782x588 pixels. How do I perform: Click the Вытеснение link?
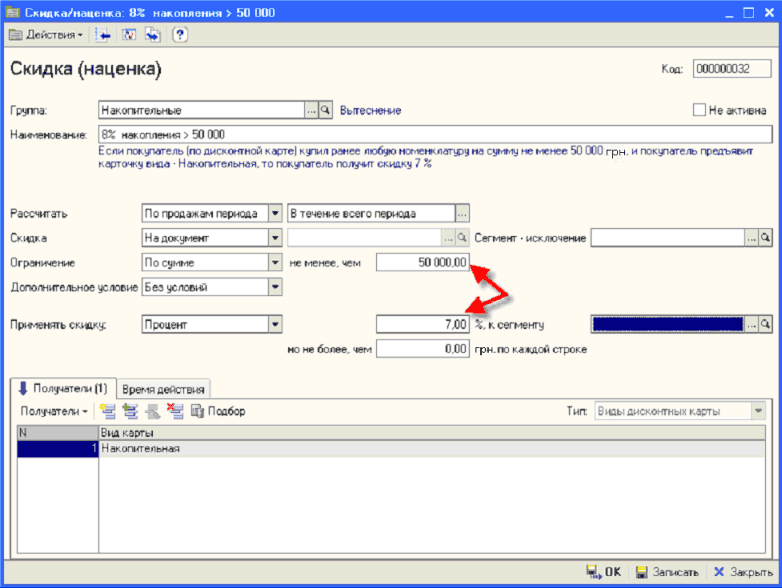coord(370,110)
